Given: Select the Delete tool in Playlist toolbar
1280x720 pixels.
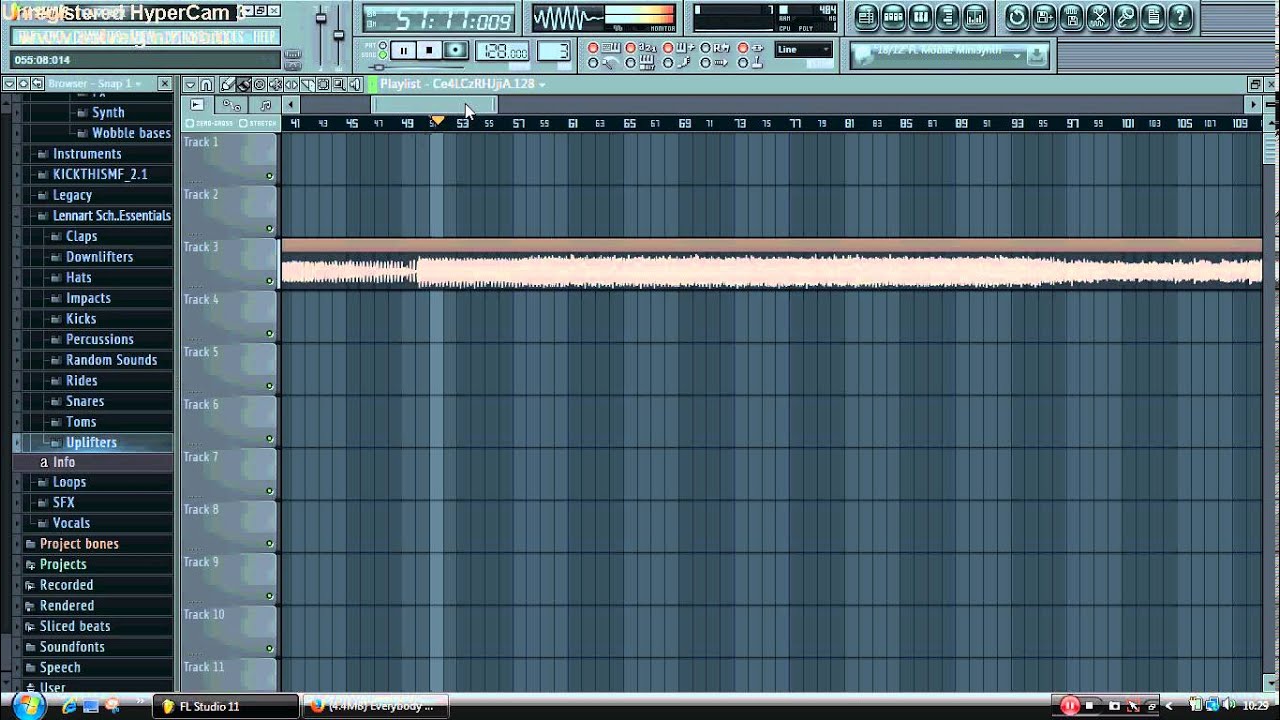Looking at the screenshot, I should coord(259,84).
